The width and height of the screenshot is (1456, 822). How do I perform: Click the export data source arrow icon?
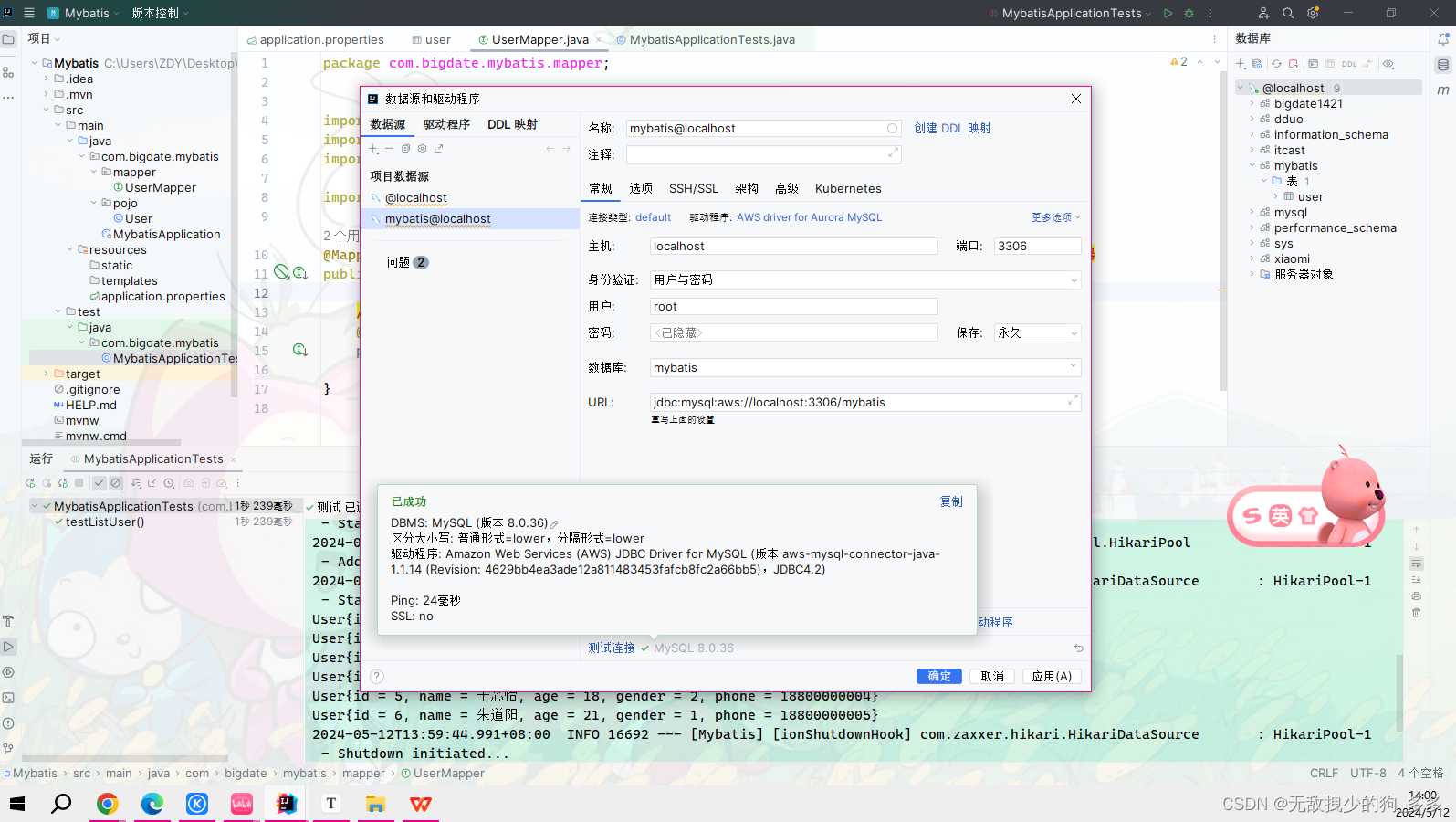click(x=438, y=149)
